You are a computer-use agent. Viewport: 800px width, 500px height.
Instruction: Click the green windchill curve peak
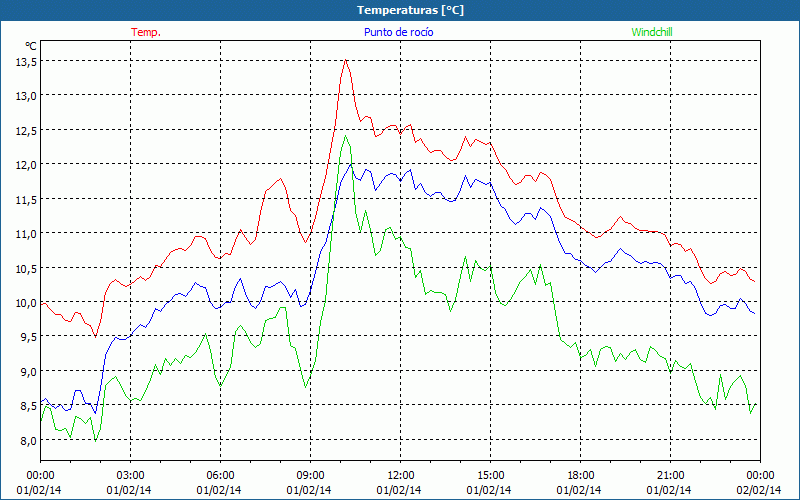click(345, 136)
